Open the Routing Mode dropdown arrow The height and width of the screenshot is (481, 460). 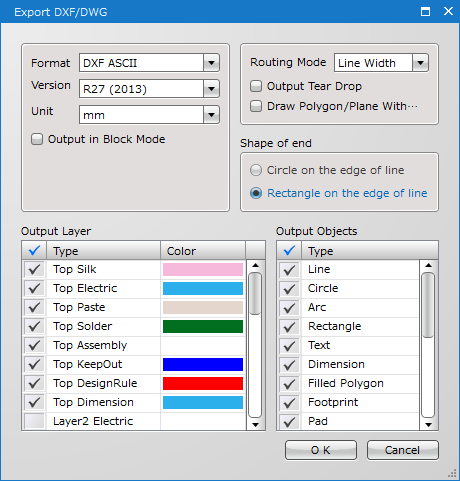click(420, 63)
